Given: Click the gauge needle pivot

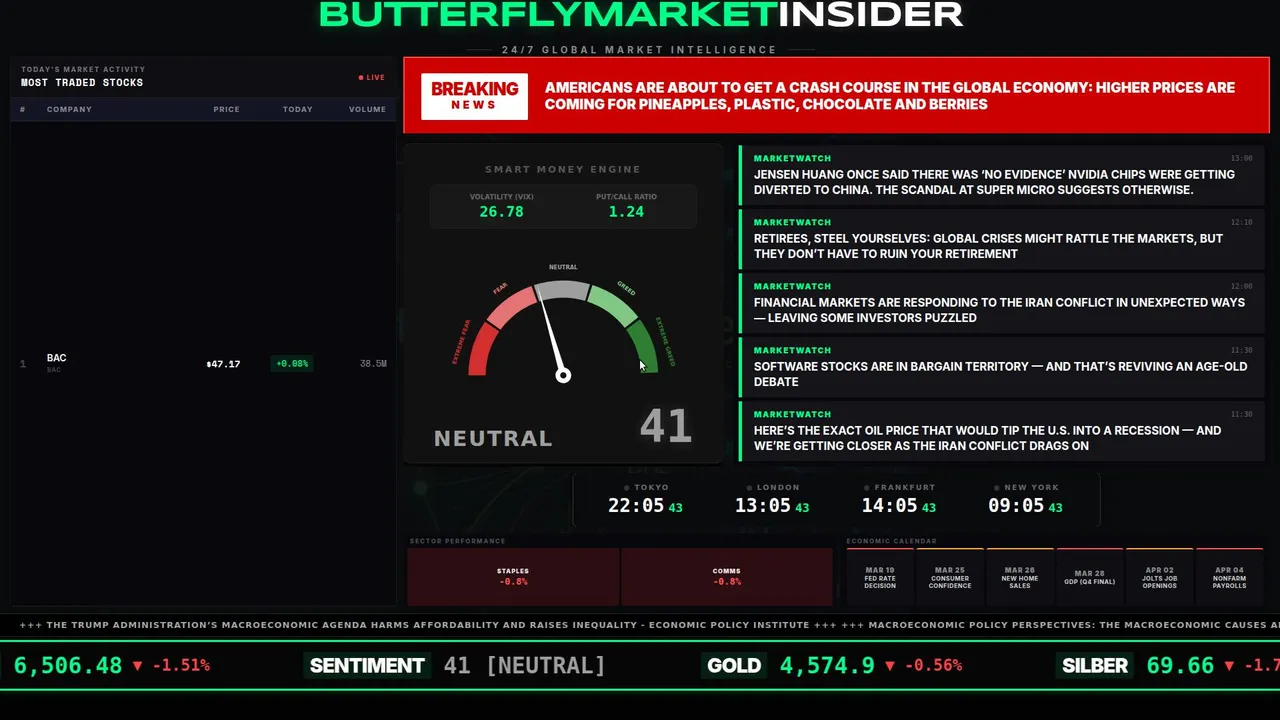Looking at the screenshot, I should [x=563, y=375].
